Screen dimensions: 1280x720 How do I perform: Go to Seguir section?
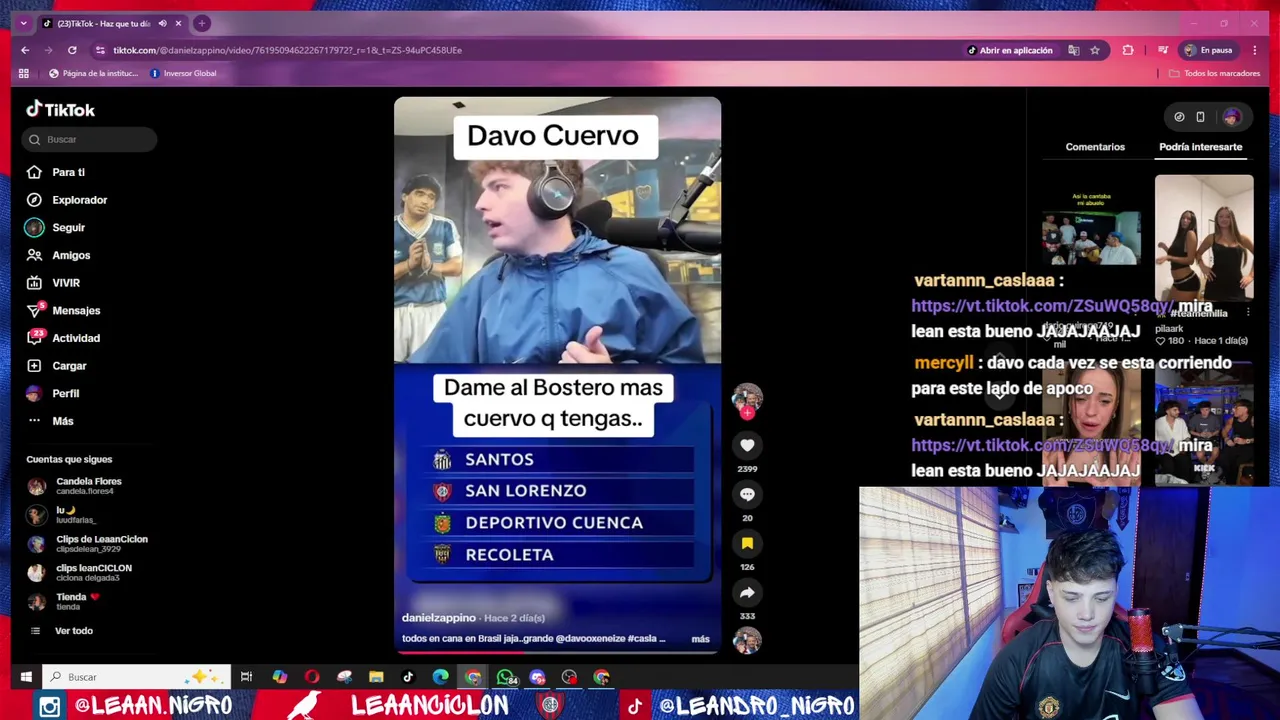(x=56, y=228)
